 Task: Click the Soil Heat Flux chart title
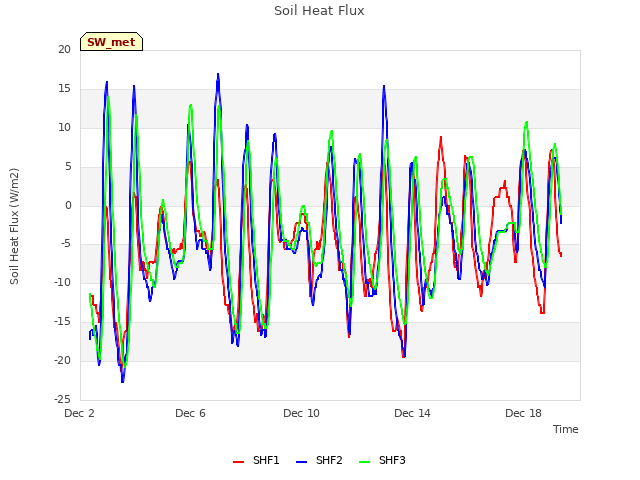(319, 11)
